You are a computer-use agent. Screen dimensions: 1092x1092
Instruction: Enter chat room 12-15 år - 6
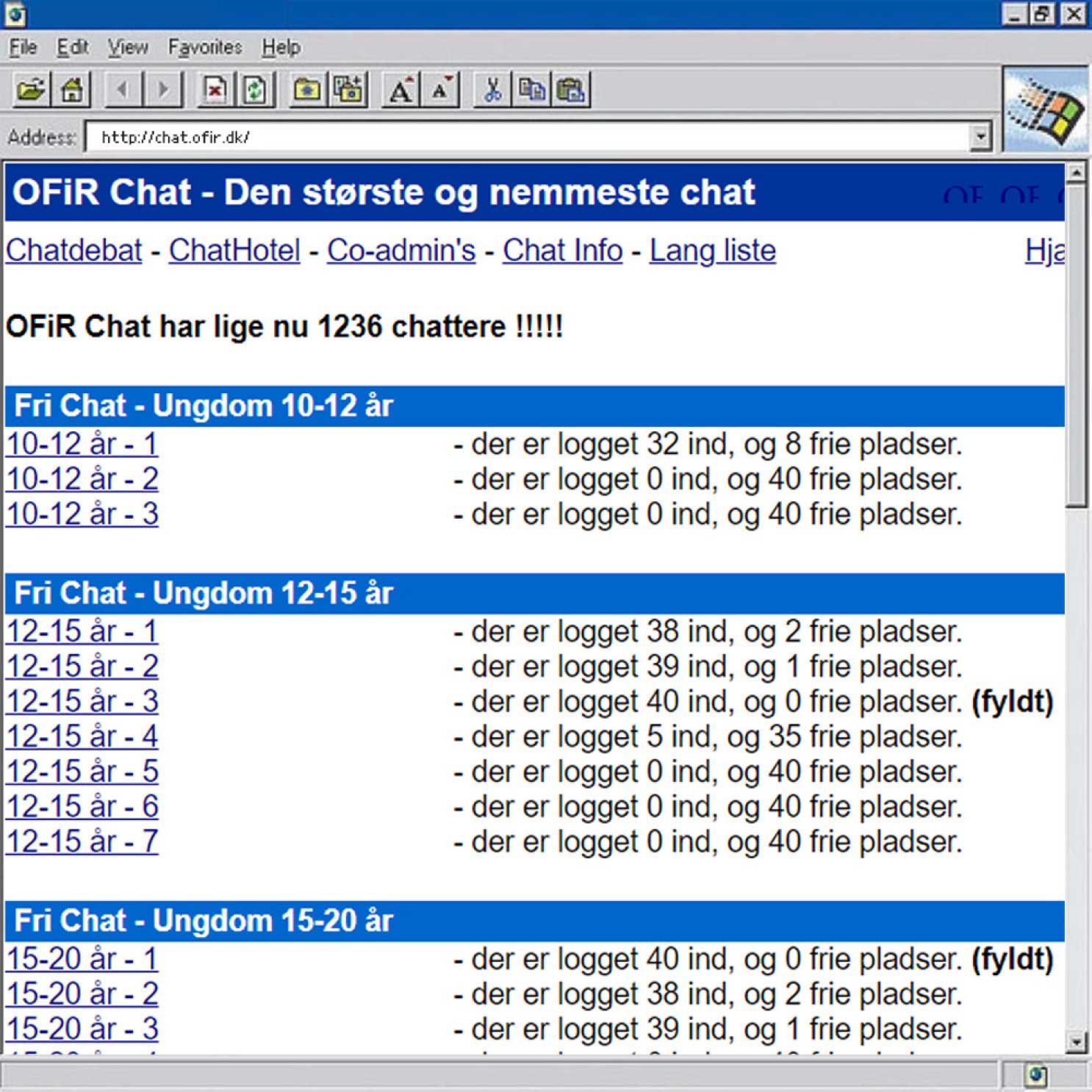82,807
